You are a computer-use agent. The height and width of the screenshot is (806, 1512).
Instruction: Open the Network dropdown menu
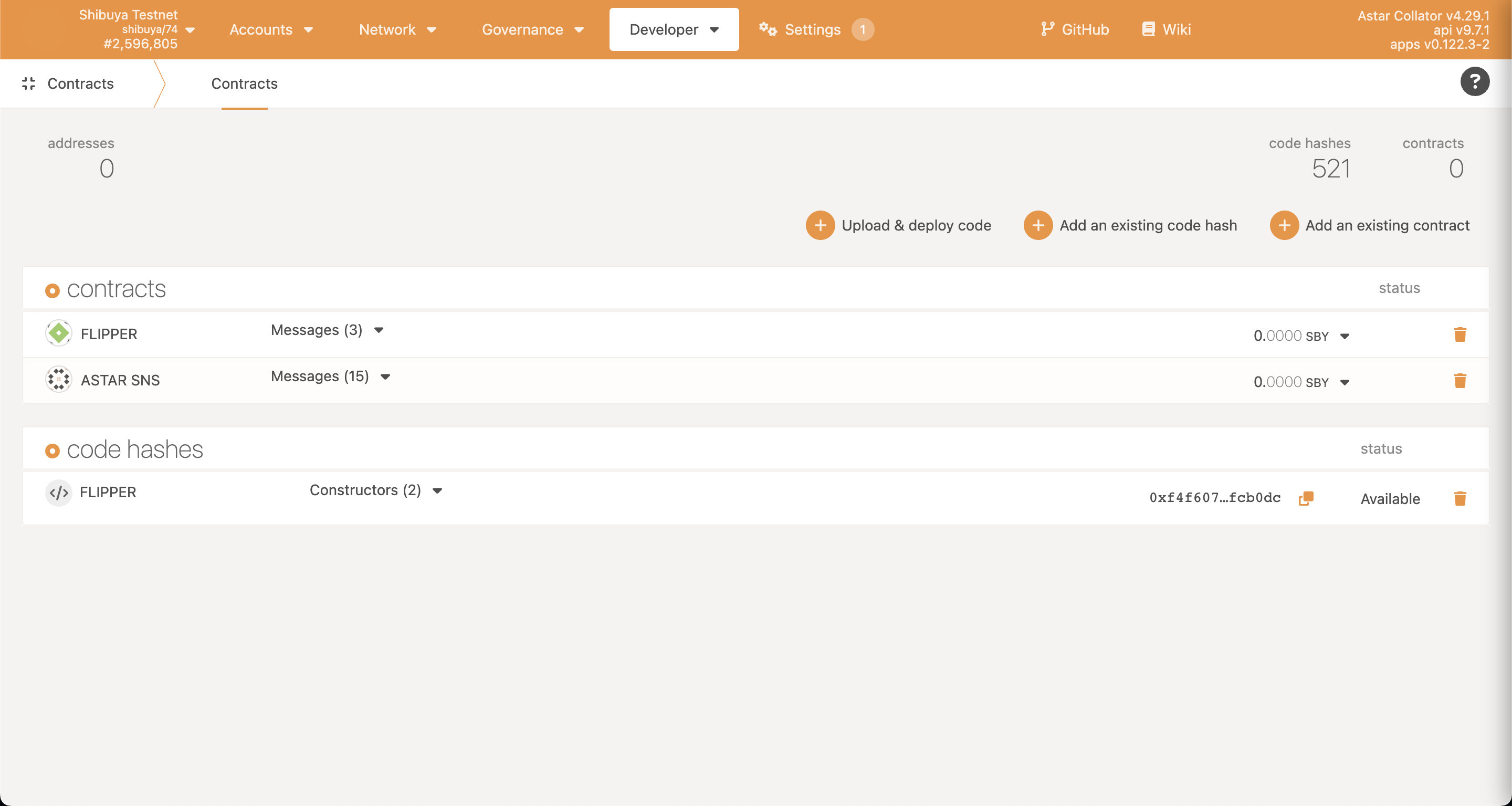[397, 29]
